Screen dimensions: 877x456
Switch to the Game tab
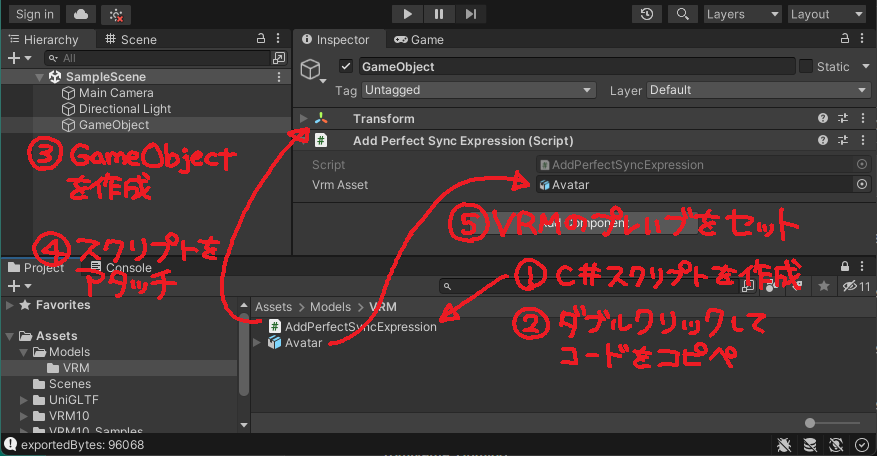(x=419, y=40)
